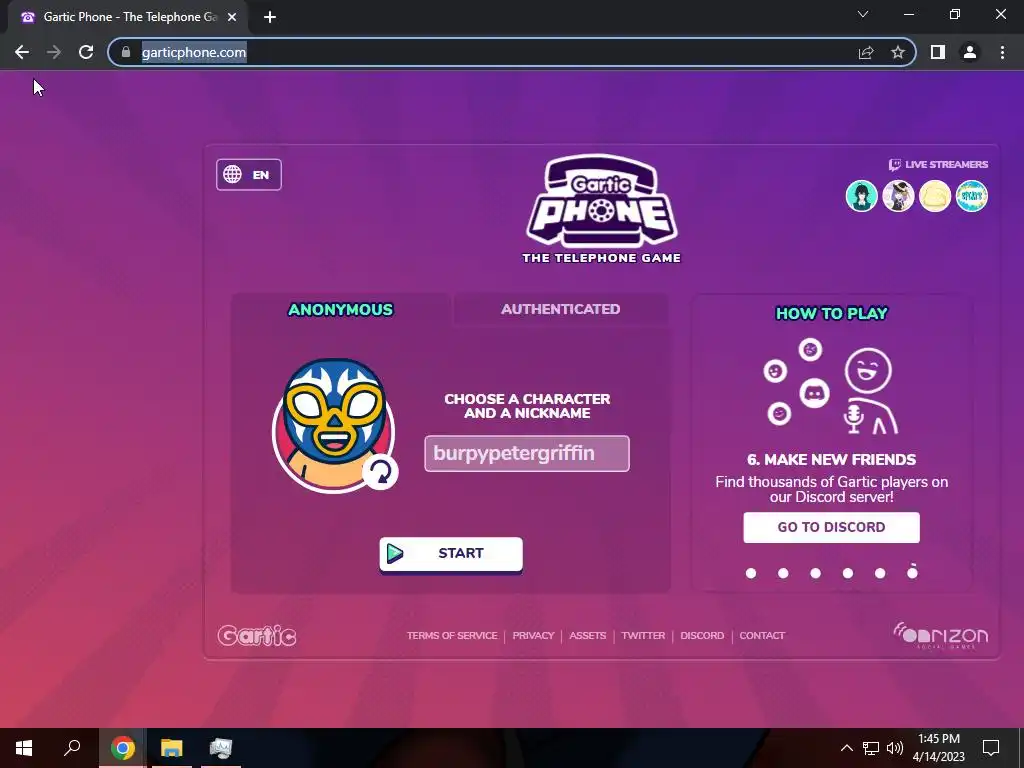Click the network tray icon
The image size is (1024, 768).
click(x=871, y=748)
